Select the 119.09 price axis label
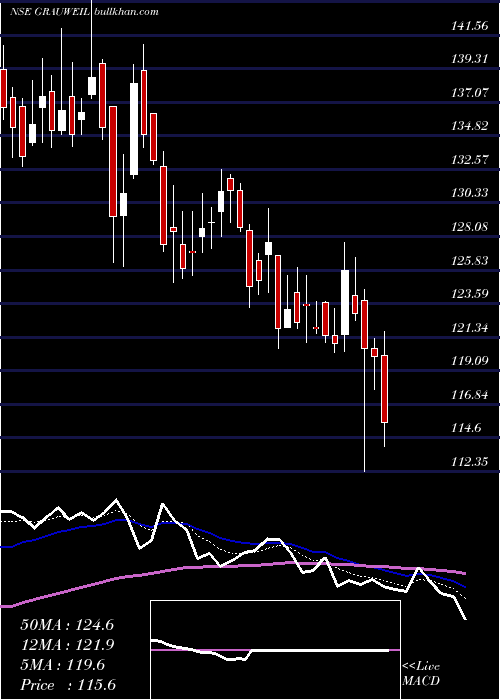The width and height of the screenshot is (500, 700). [x=470, y=361]
